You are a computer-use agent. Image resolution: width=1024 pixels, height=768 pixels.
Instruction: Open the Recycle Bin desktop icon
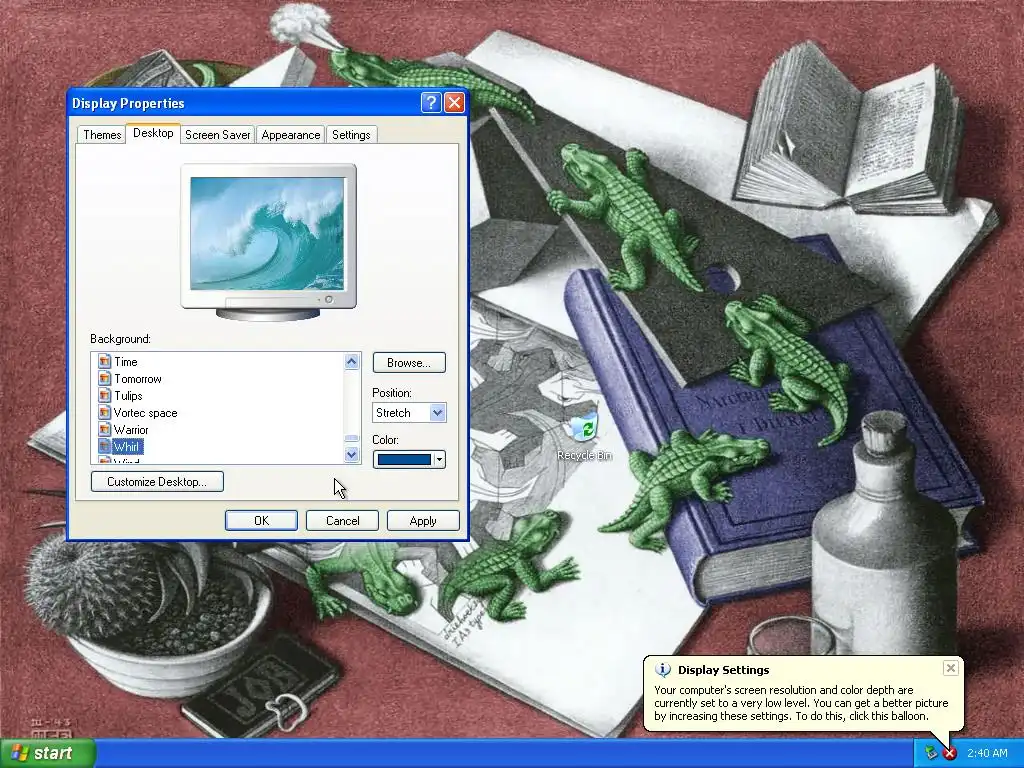click(x=584, y=436)
